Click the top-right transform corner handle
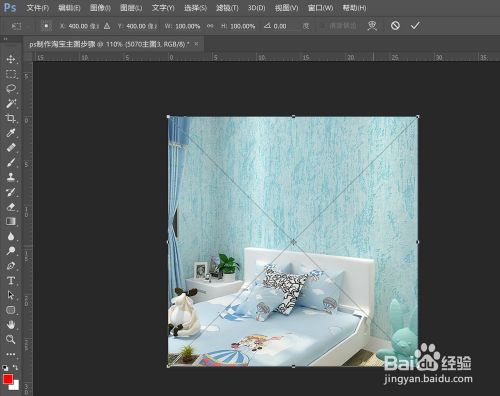 (418, 117)
